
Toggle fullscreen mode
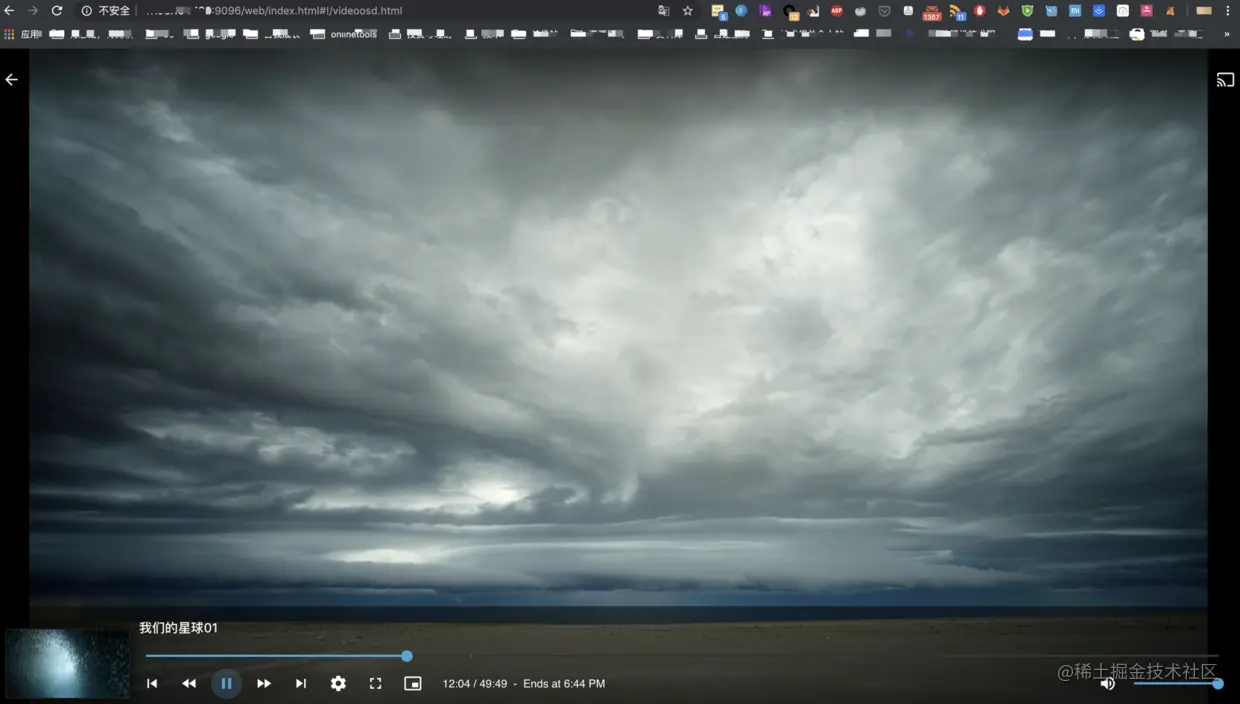point(375,684)
